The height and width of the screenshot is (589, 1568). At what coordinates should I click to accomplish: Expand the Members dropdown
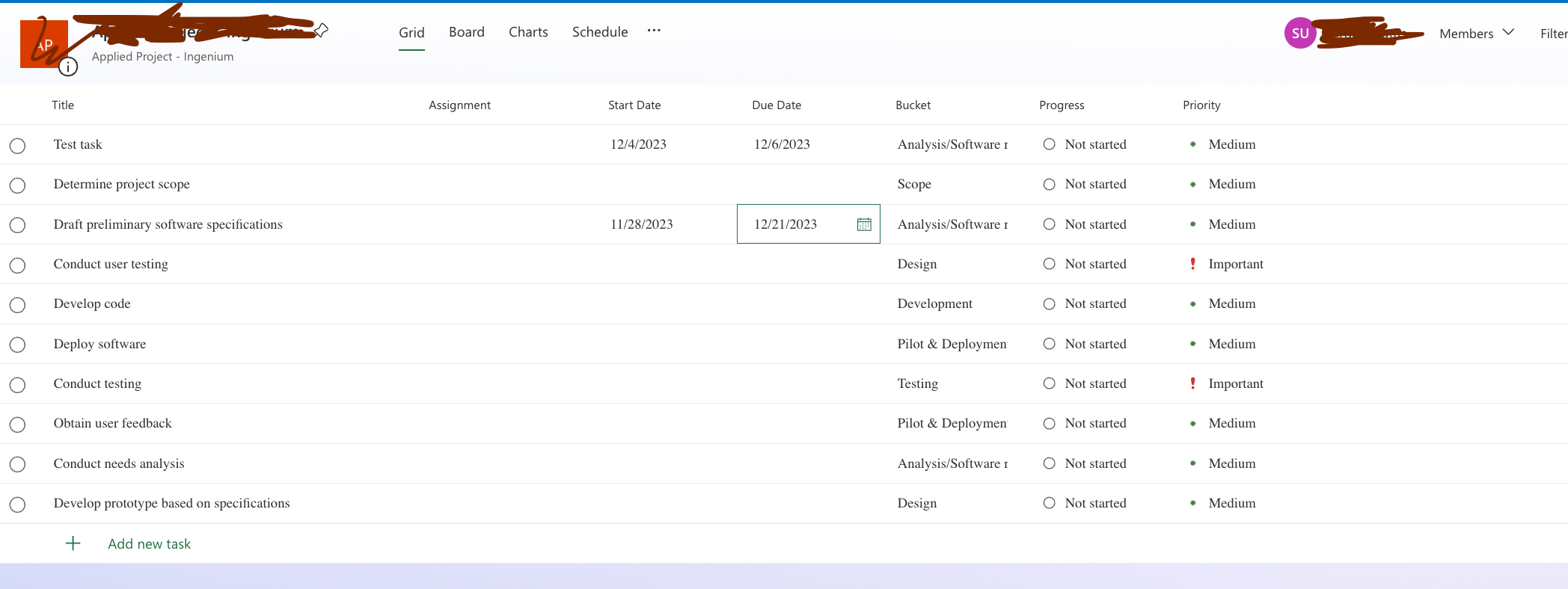[1476, 33]
